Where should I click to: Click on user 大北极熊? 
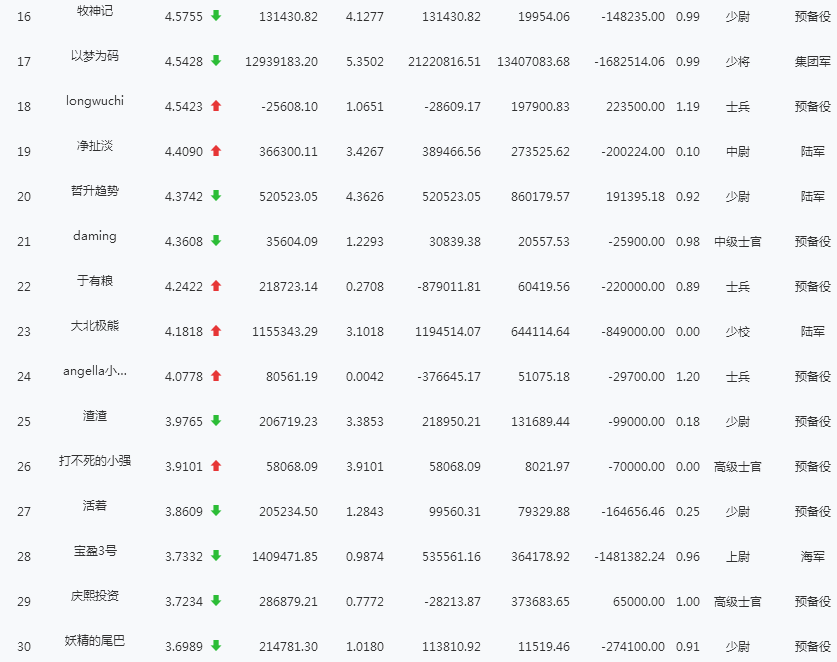pyautogui.click(x=95, y=326)
